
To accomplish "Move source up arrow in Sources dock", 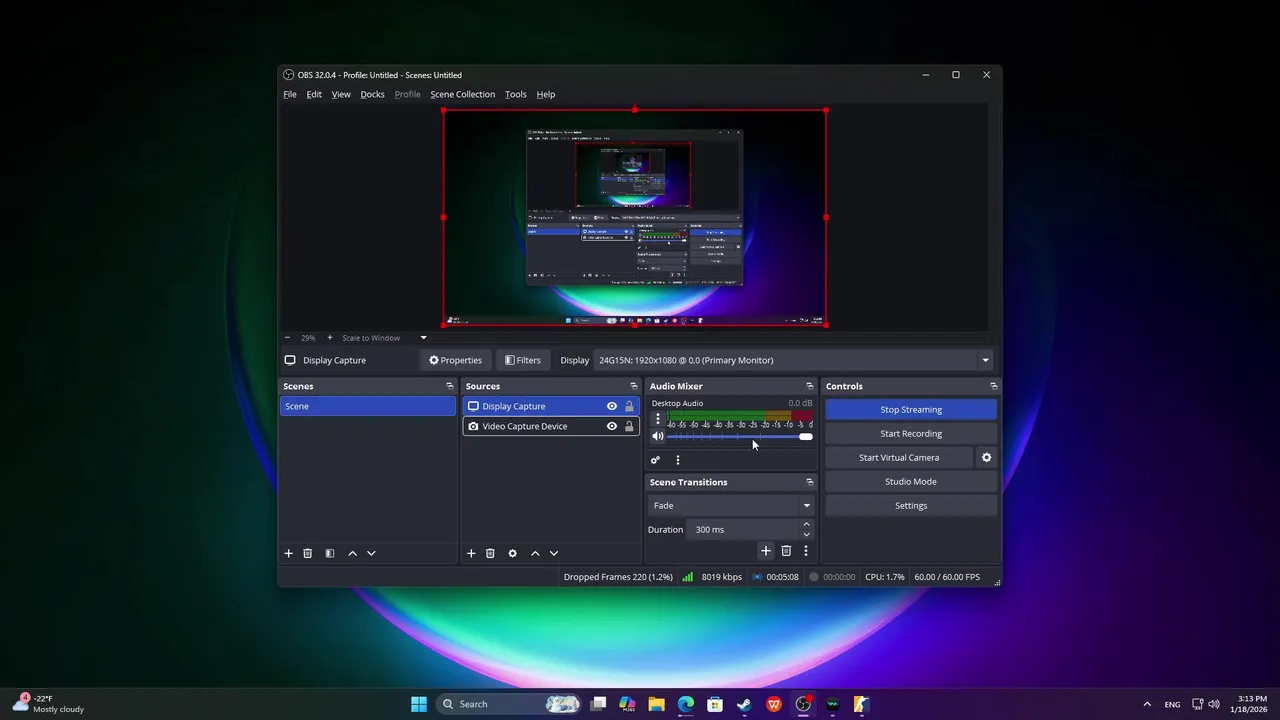I will click(535, 553).
